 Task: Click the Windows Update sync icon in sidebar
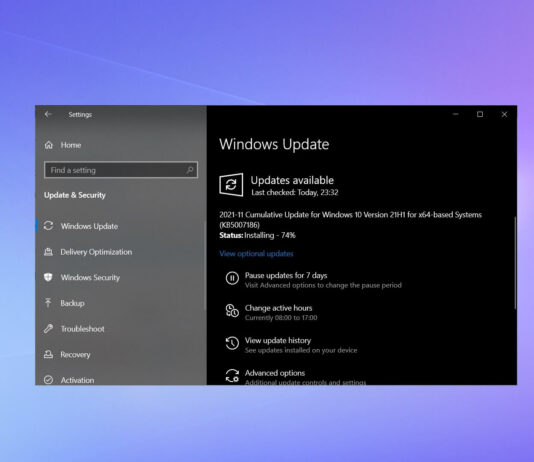click(x=48, y=226)
